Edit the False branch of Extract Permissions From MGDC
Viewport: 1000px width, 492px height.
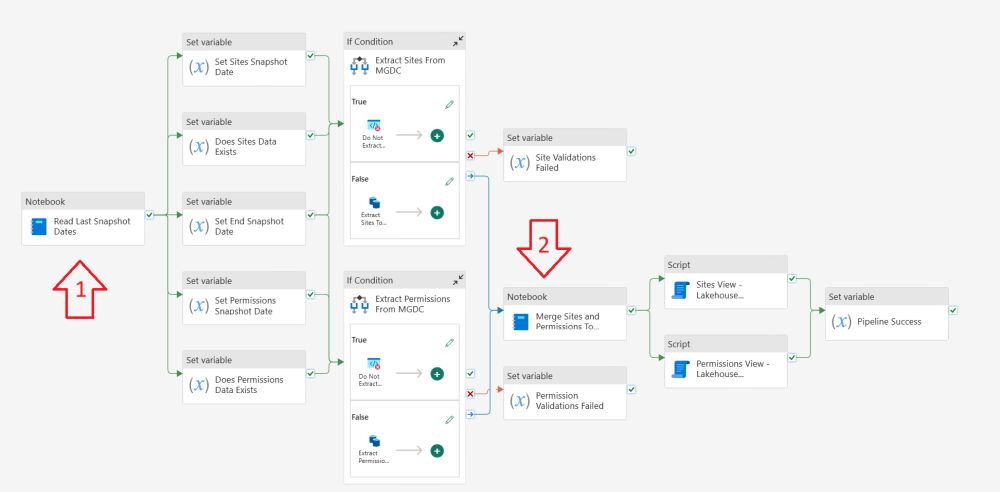point(450,419)
